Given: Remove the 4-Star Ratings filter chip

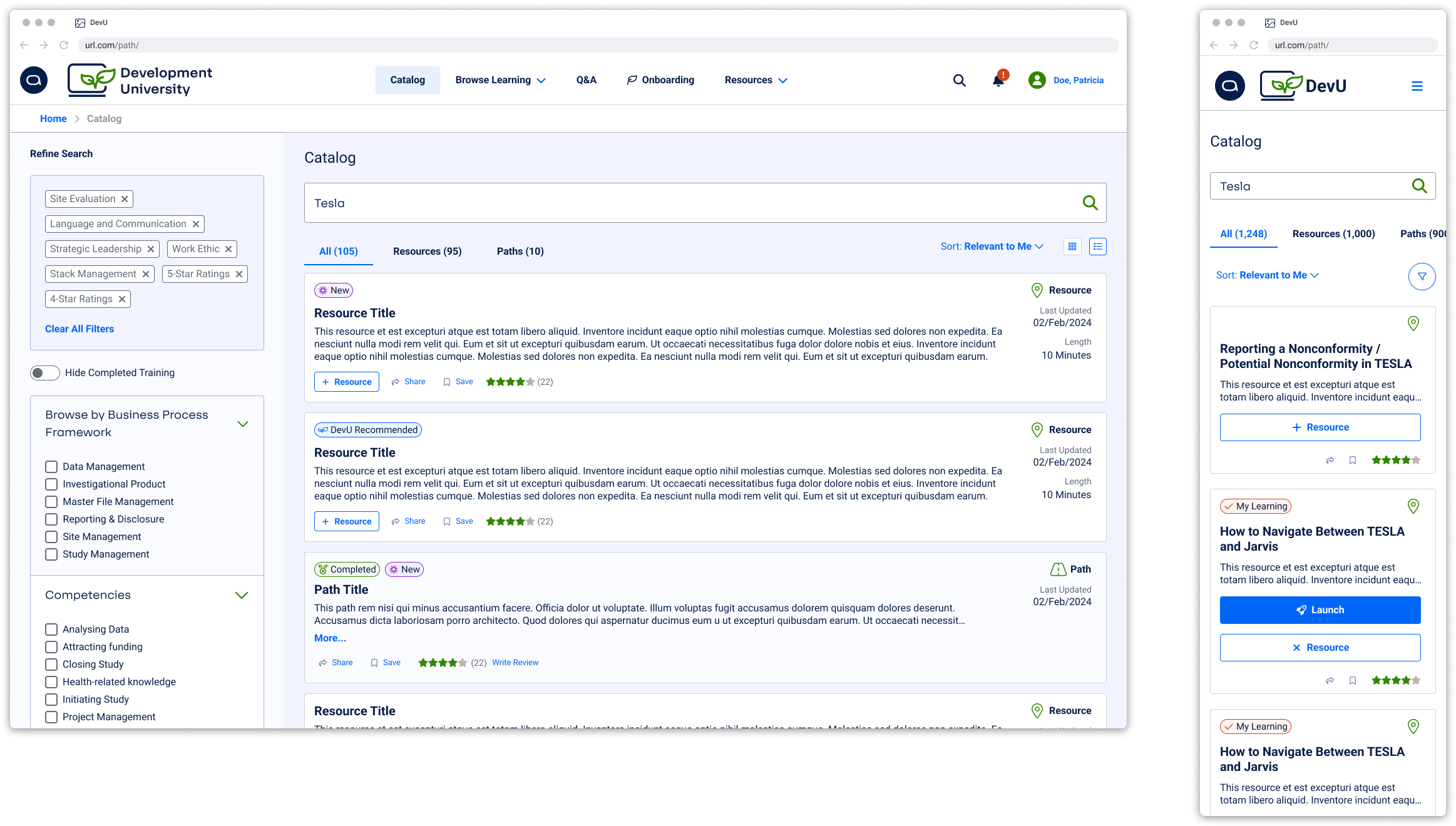Looking at the screenshot, I should [122, 299].
